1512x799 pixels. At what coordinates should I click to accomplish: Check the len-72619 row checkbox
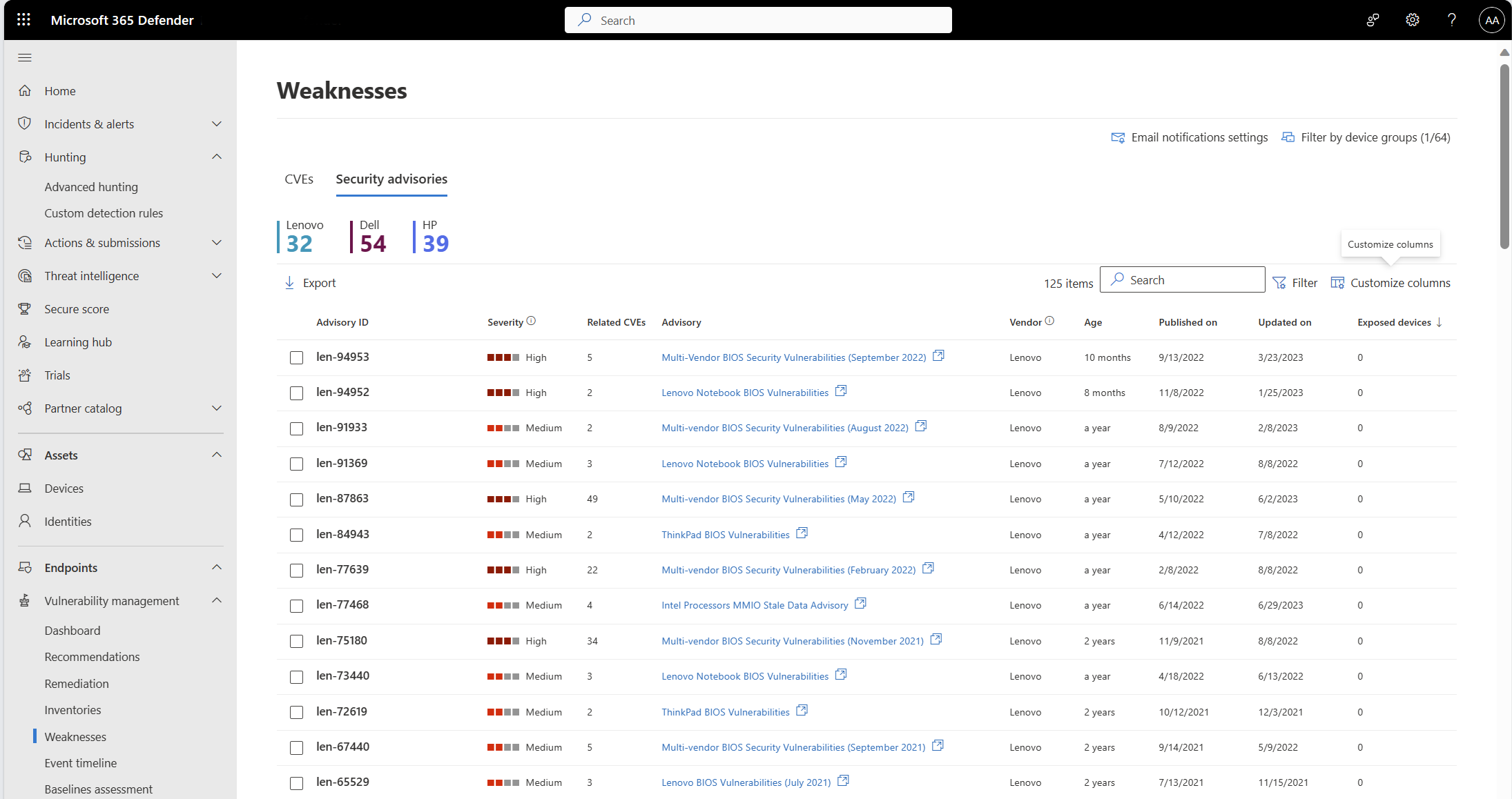pos(296,712)
